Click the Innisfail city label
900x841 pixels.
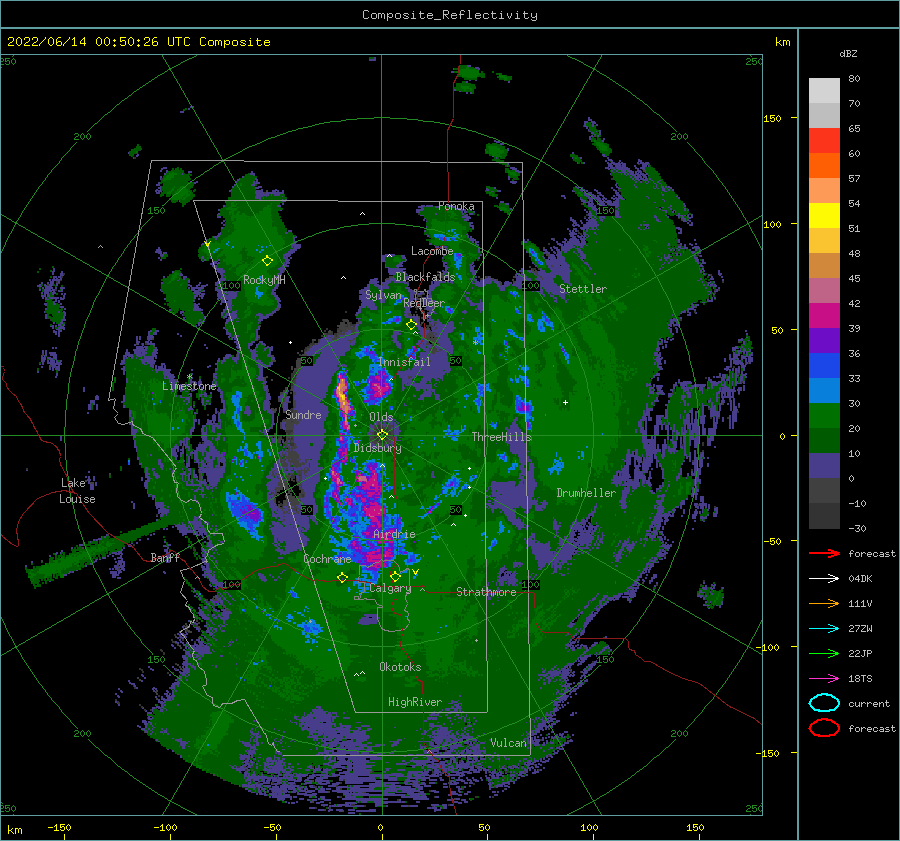(x=404, y=362)
